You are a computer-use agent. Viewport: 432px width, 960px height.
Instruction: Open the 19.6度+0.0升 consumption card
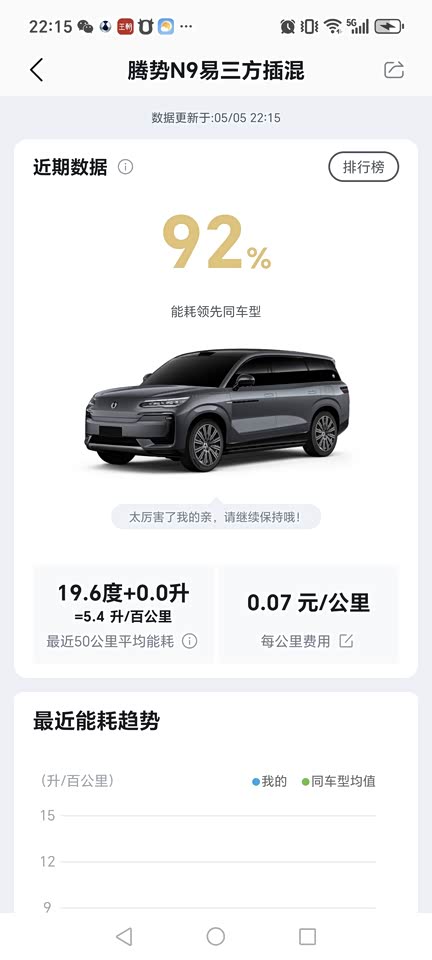pyautogui.click(x=124, y=615)
